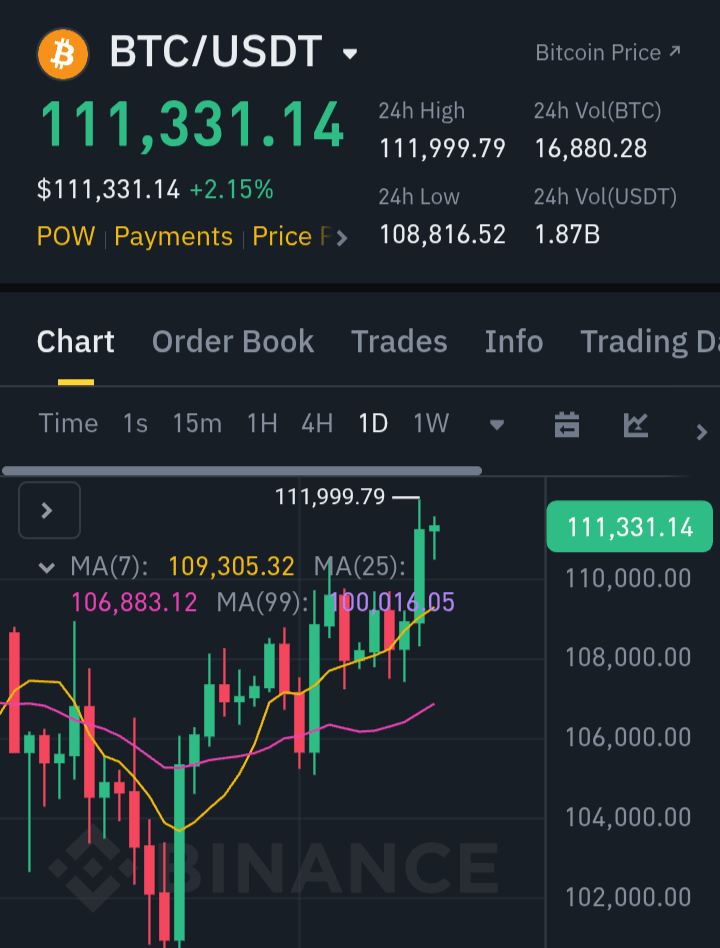Select the 4H interval

coord(317,423)
